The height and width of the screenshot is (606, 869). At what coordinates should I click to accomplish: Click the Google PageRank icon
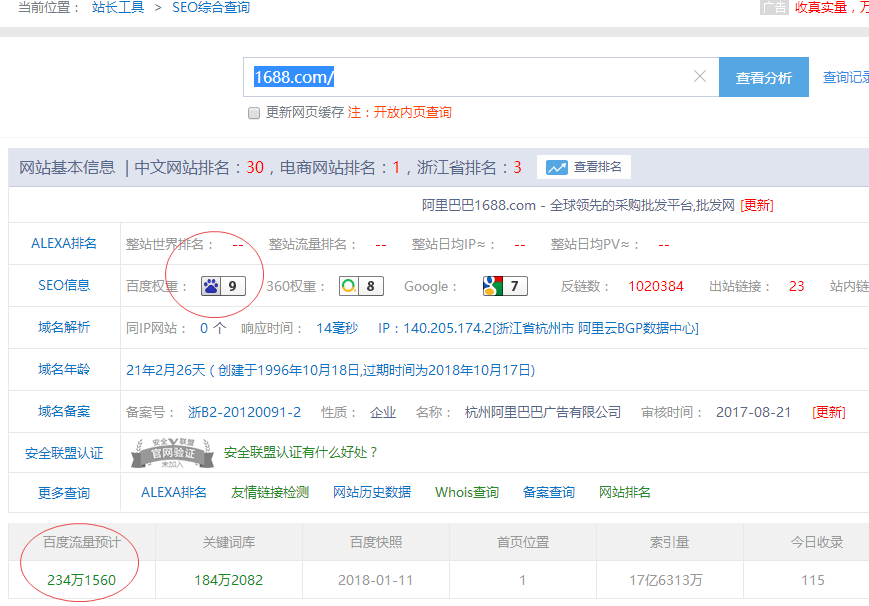[x=493, y=286]
